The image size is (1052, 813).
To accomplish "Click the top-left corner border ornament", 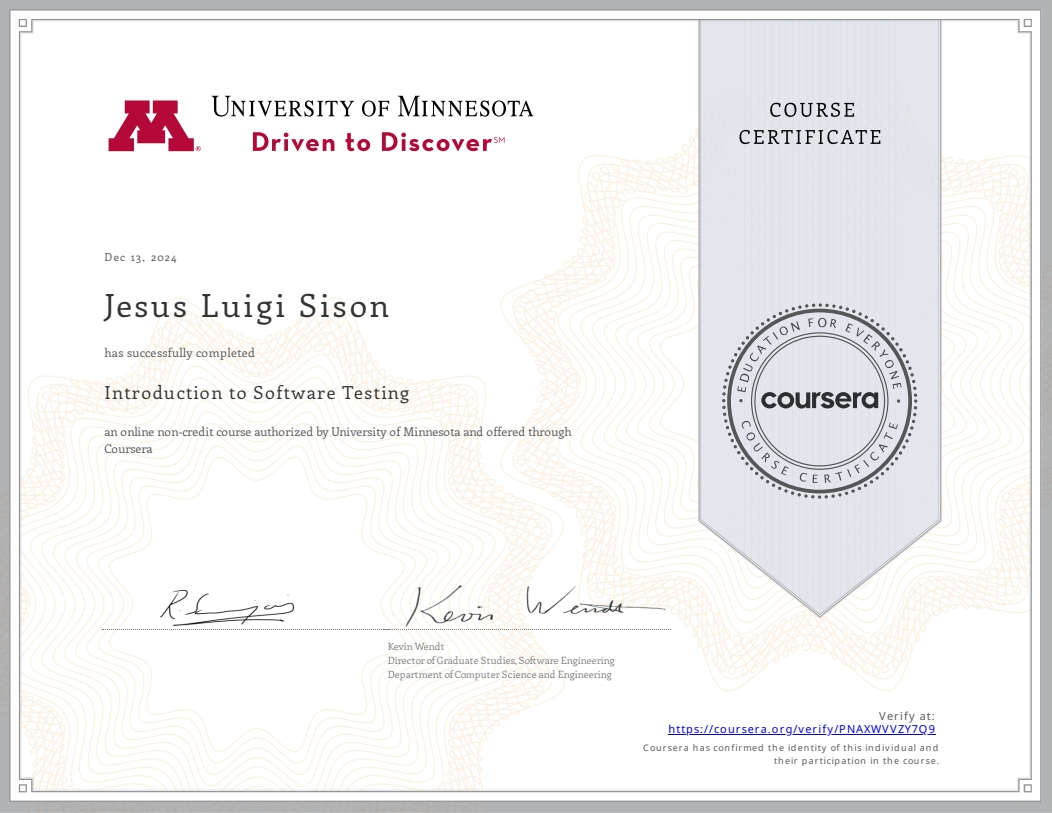I will (x=26, y=27).
